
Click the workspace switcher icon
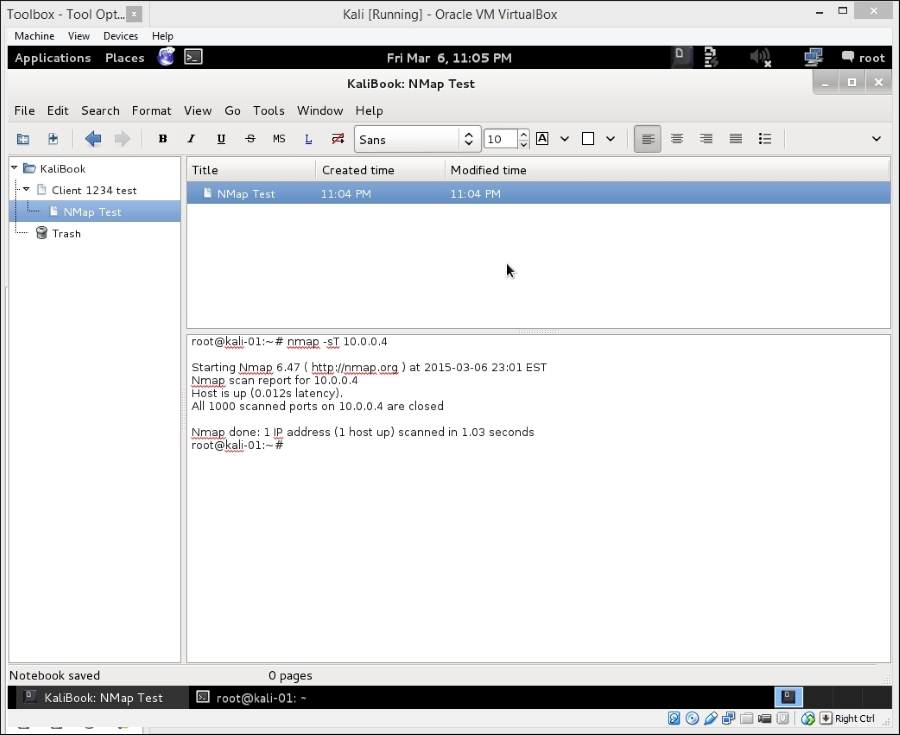point(789,697)
